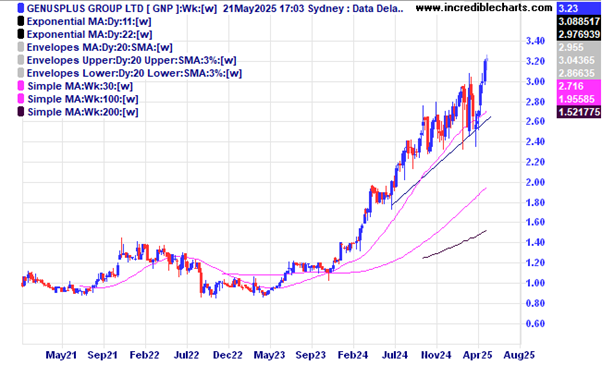Click the blue GENUSPLUS GROUP legend swatch
Screen dimensions: 602x365
coord(21,8)
